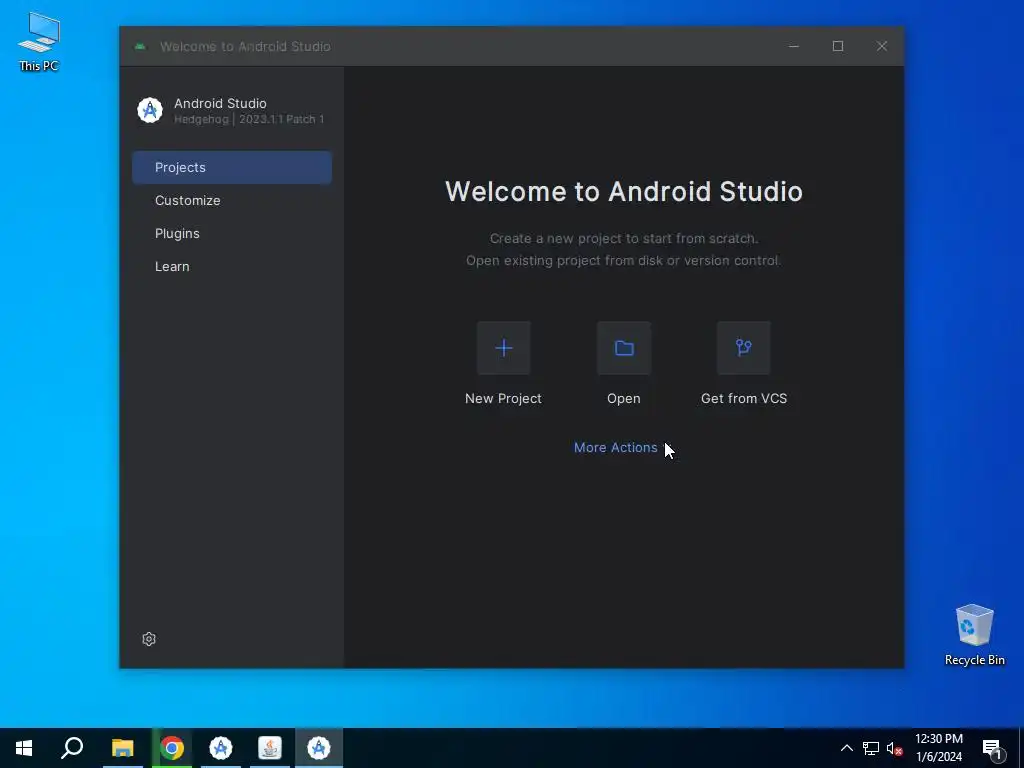Show hidden system tray icons
1024x768 pixels.
(x=846, y=748)
